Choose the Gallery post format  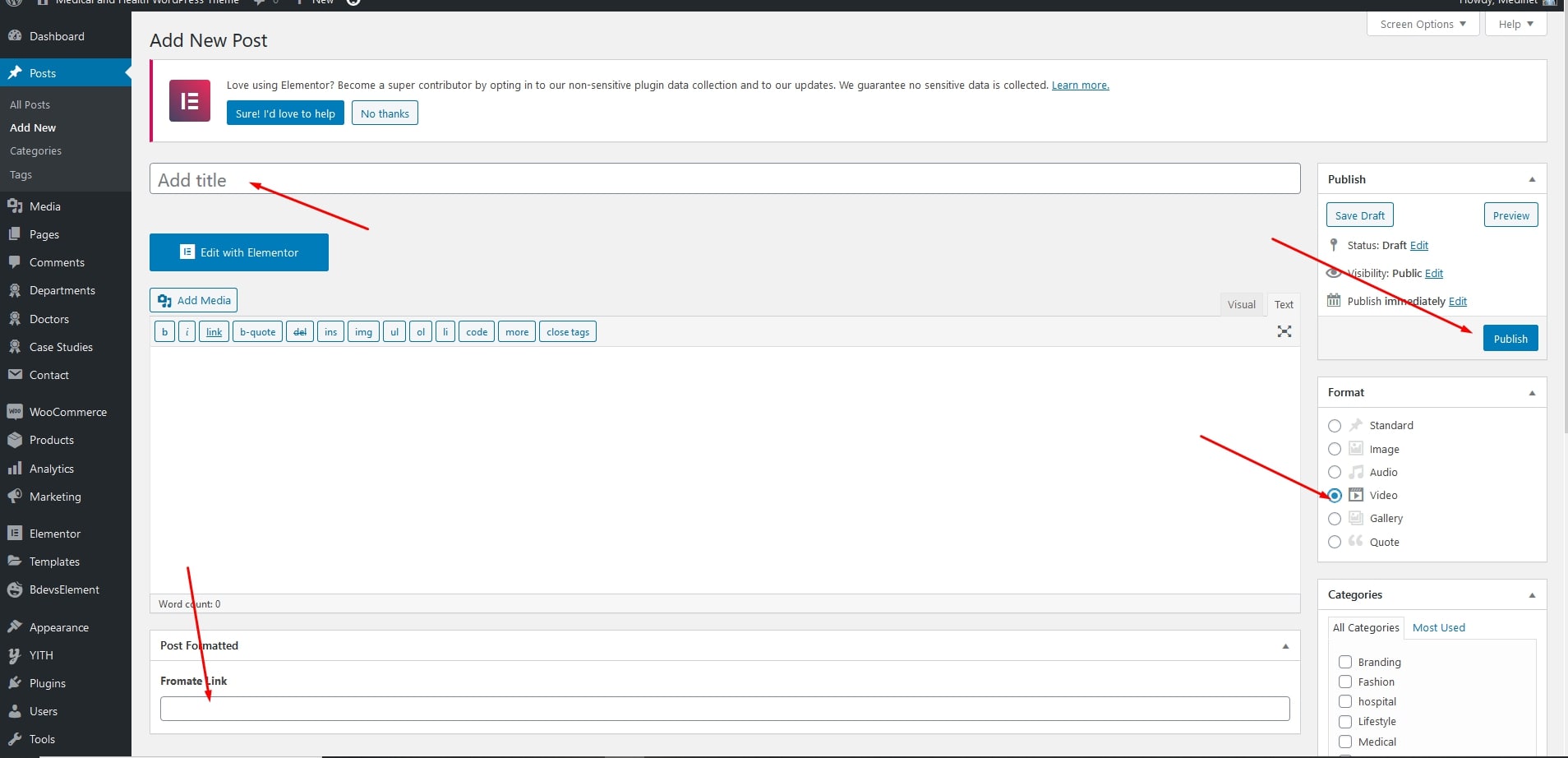point(1335,519)
